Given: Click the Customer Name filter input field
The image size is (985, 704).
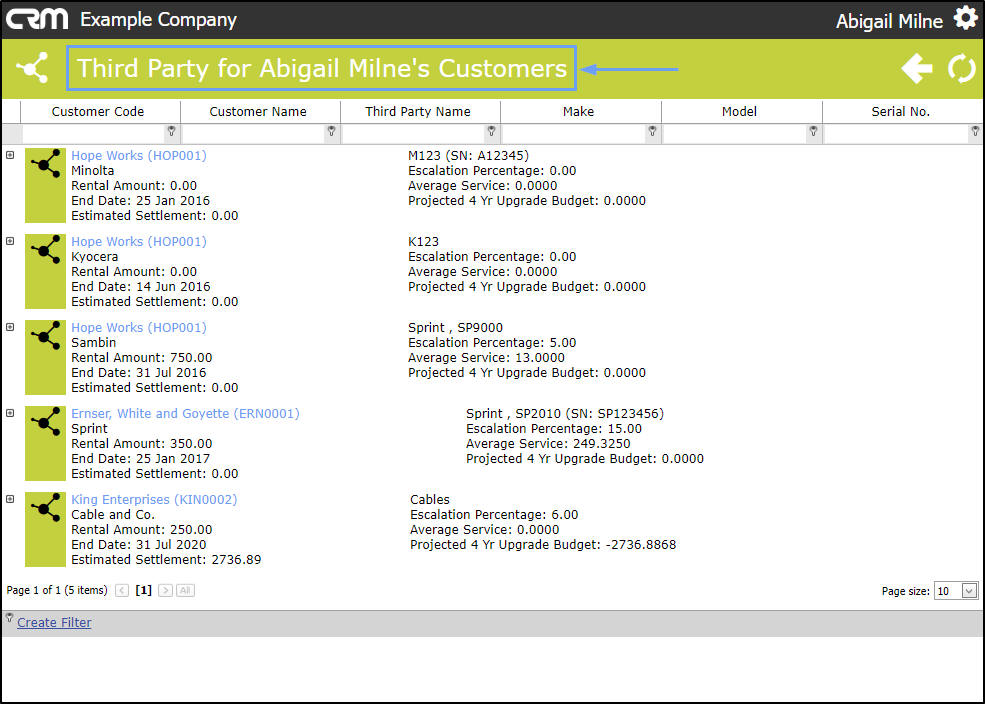Looking at the screenshot, I should point(254,133).
